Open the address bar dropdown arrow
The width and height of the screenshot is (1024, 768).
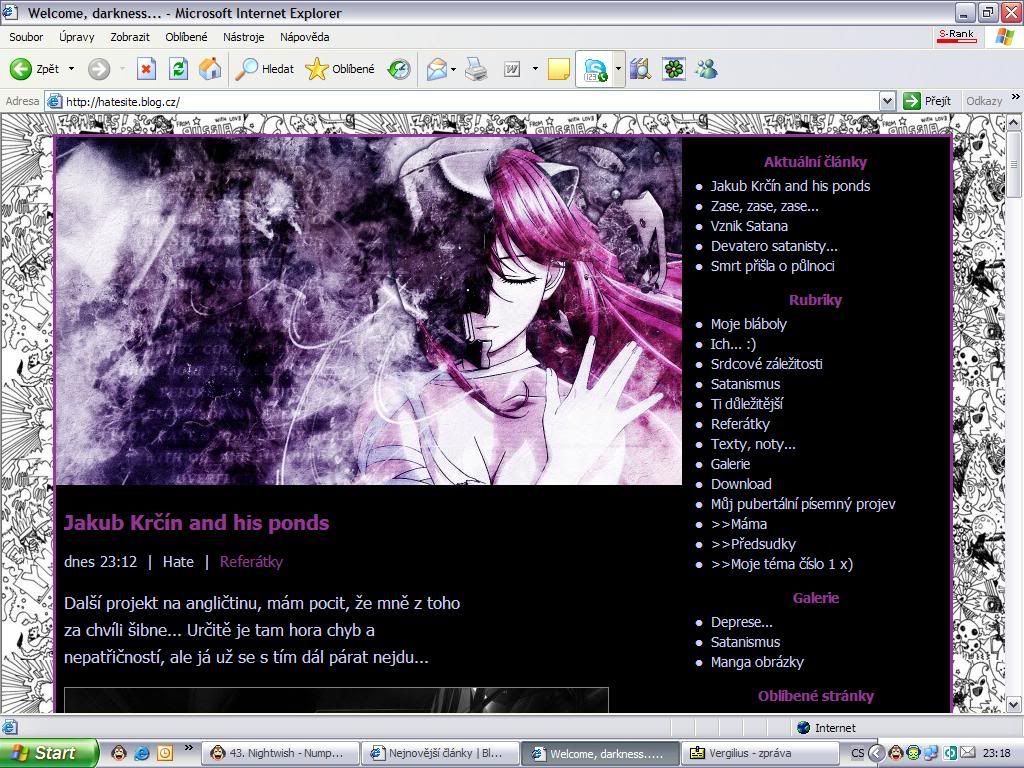[x=888, y=100]
